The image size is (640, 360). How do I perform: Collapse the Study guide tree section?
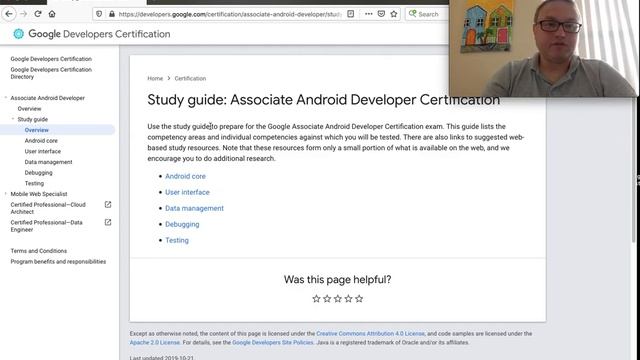[13, 119]
